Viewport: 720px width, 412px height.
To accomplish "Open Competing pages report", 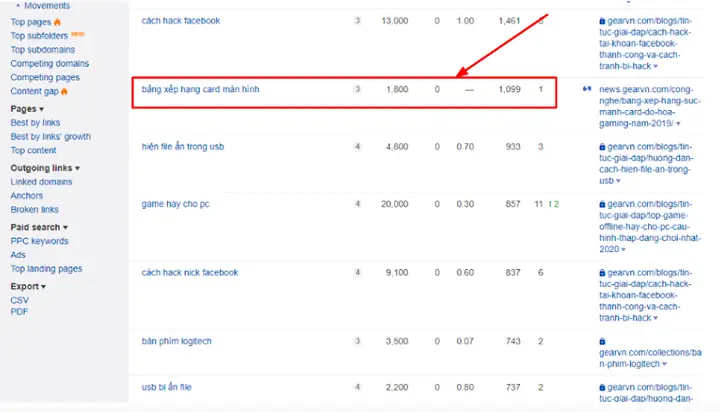I will click(45, 77).
